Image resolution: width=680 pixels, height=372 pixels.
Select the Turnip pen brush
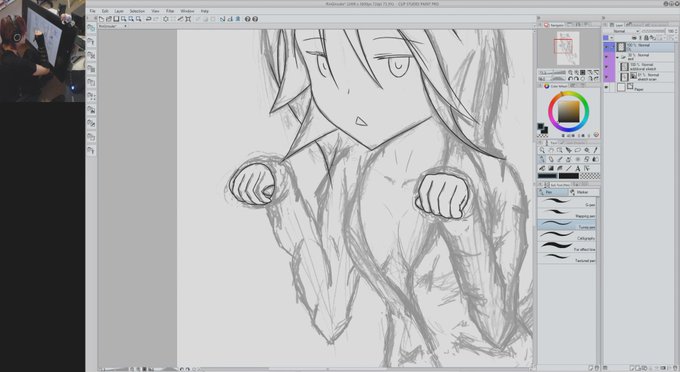[567, 225]
